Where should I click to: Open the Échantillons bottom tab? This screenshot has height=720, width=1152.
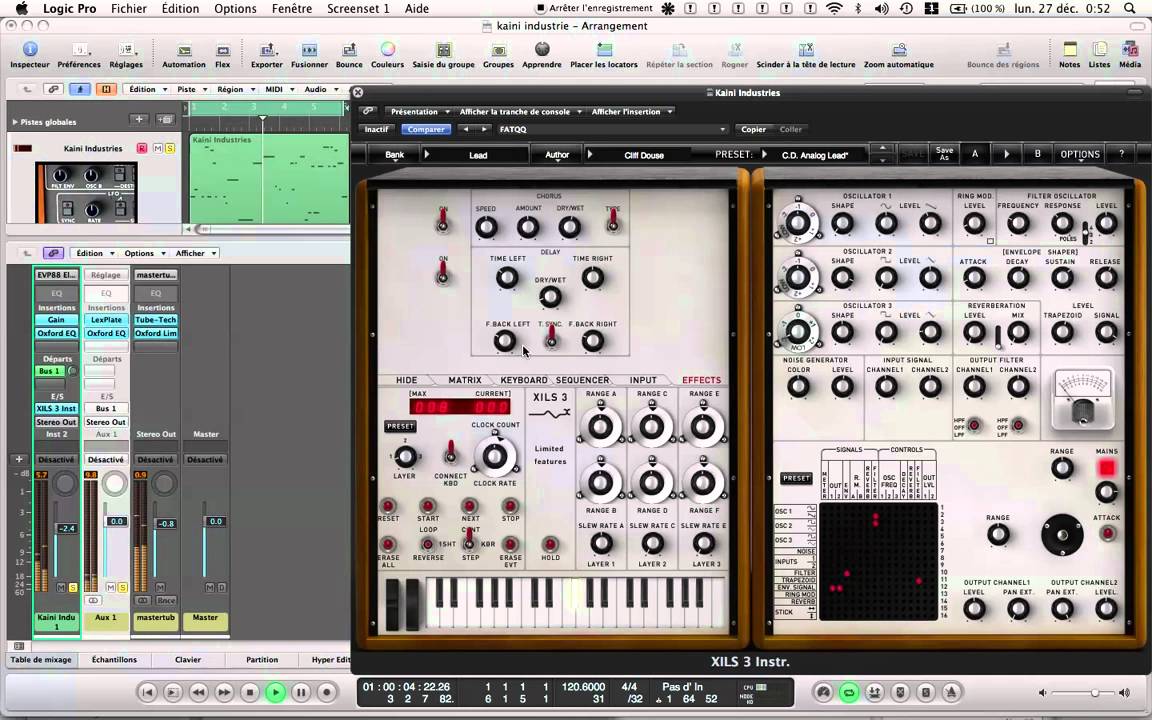tap(114, 660)
